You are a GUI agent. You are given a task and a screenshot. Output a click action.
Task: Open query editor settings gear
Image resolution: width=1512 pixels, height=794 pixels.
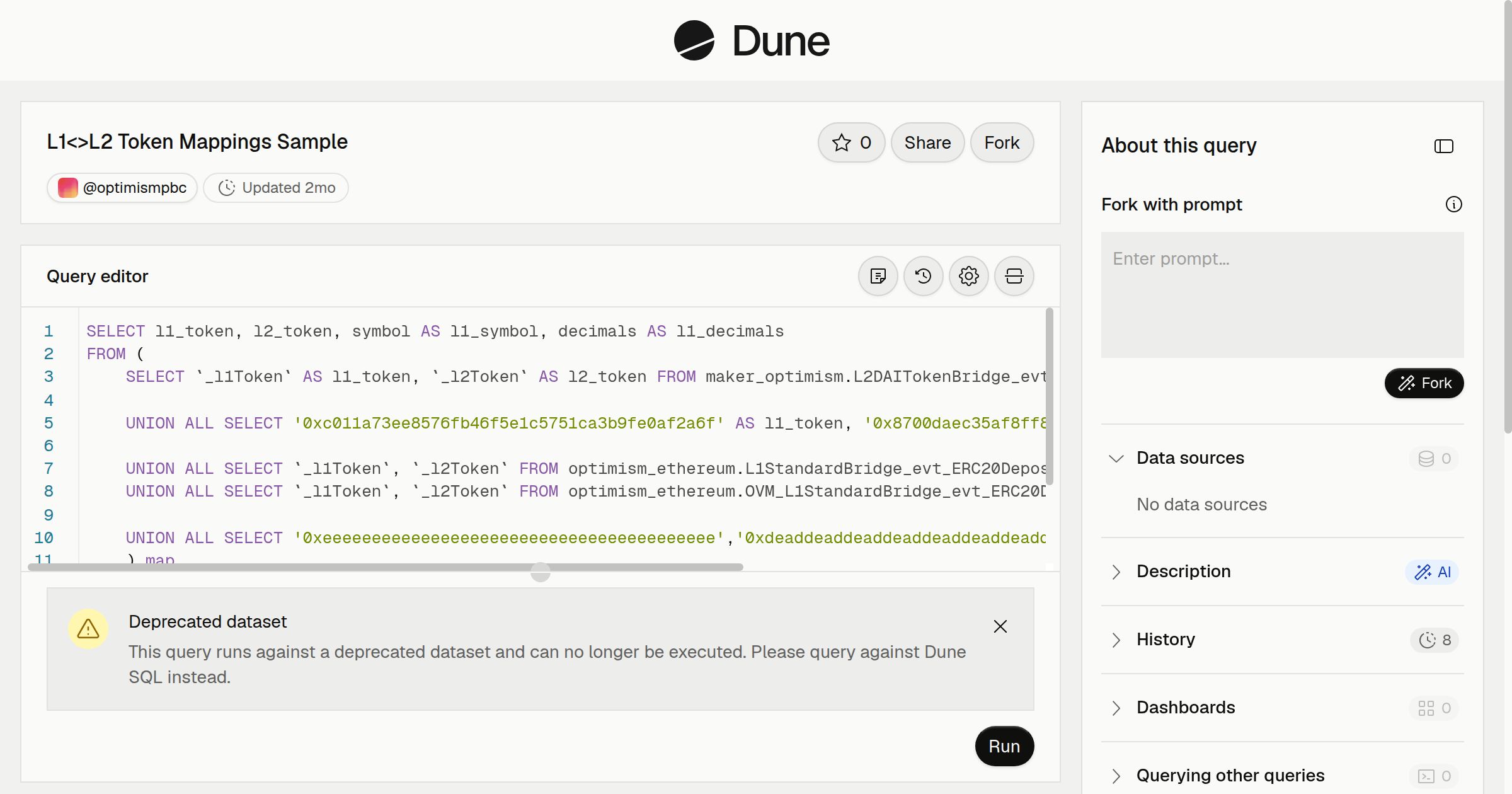point(968,276)
